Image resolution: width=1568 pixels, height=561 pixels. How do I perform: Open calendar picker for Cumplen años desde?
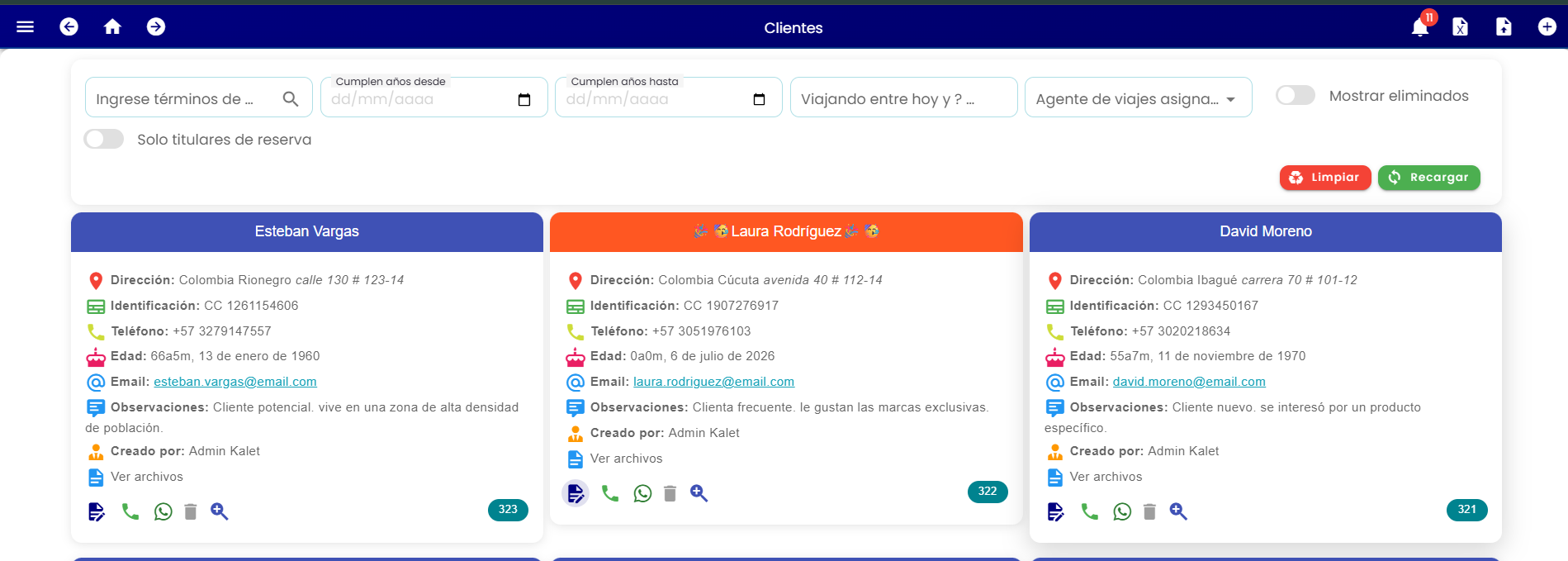pyautogui.click(x=524, y=100)
